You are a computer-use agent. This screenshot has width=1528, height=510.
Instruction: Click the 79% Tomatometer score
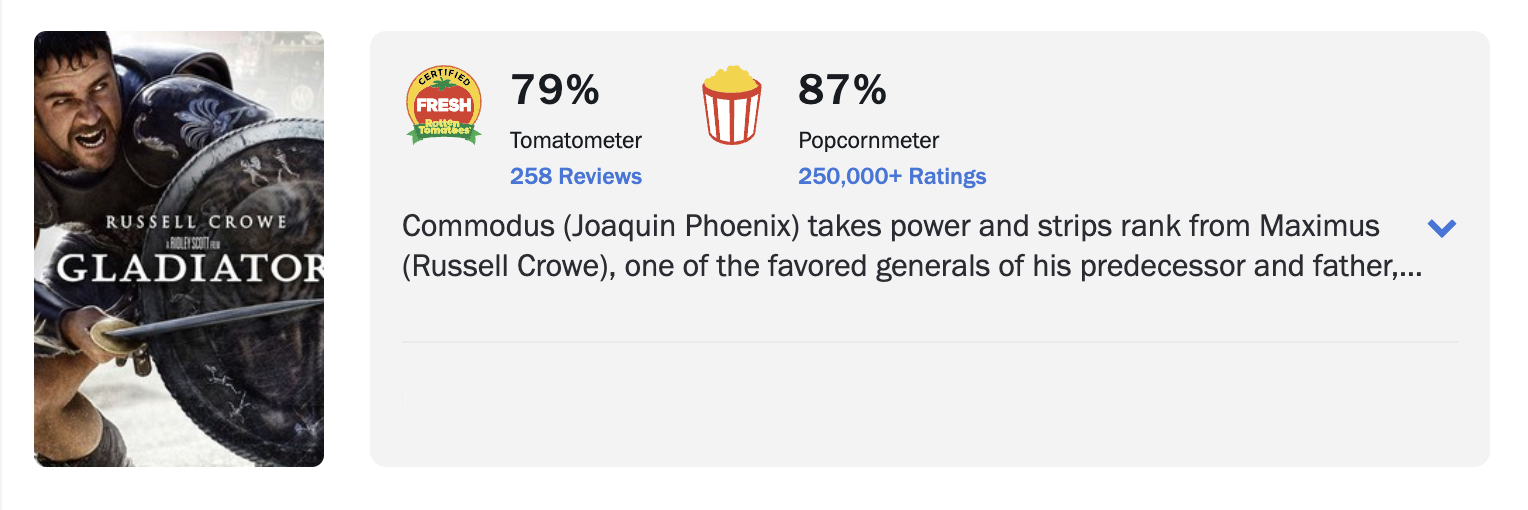[555, 90]
